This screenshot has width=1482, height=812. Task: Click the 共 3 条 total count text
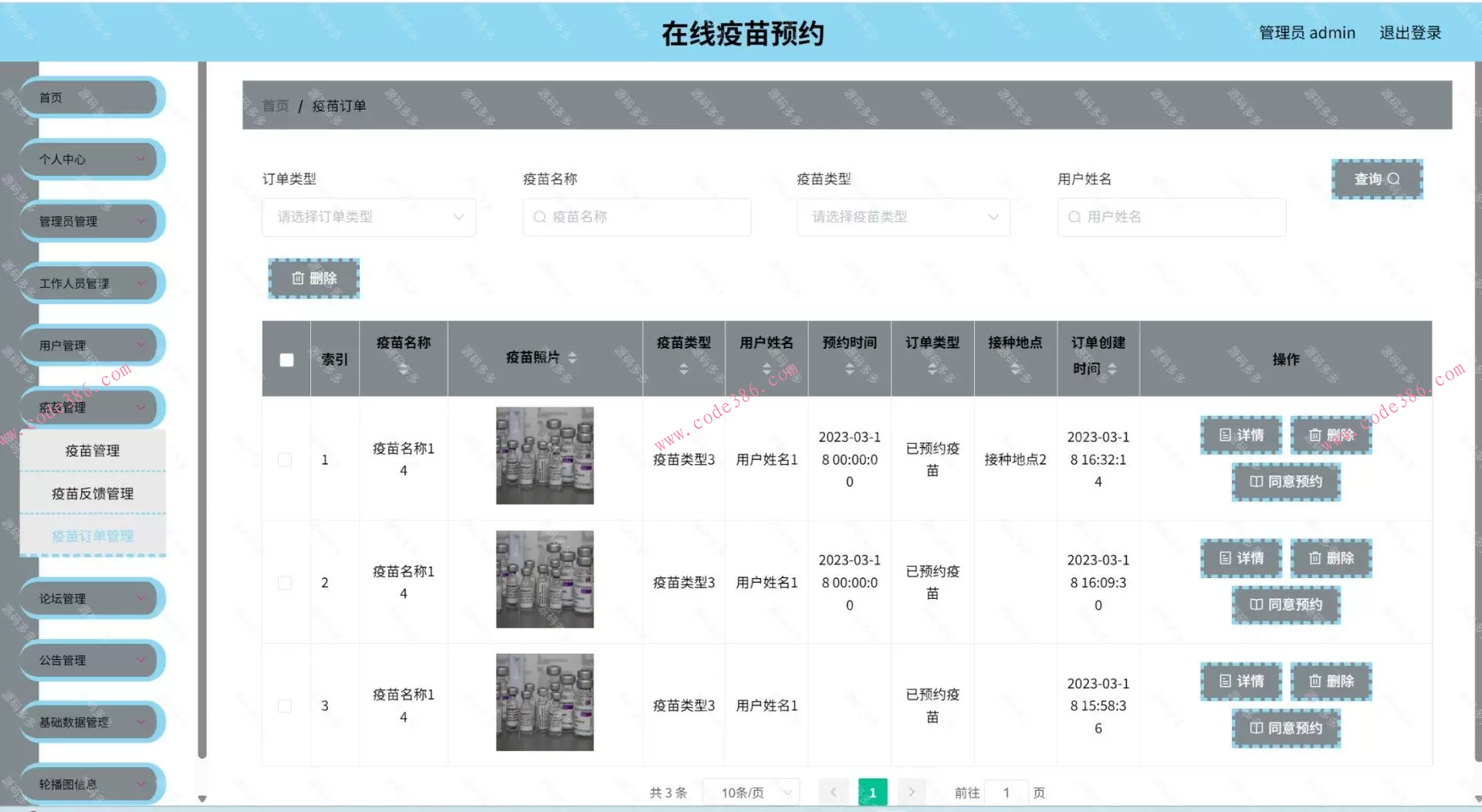click(x=668, y=793)
